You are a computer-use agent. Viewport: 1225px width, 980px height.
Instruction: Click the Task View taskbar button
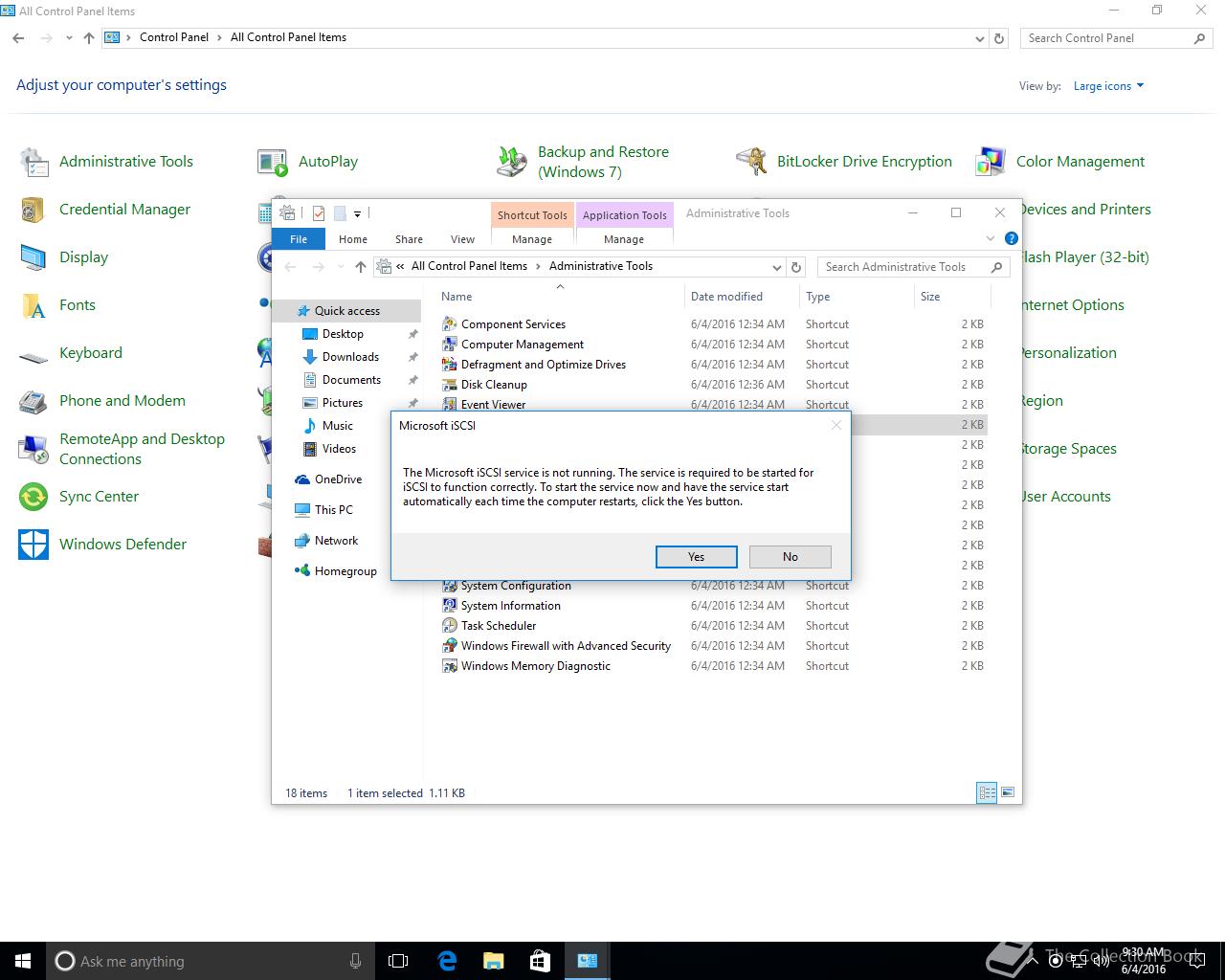pyautogui.click(x=398, y=961)
